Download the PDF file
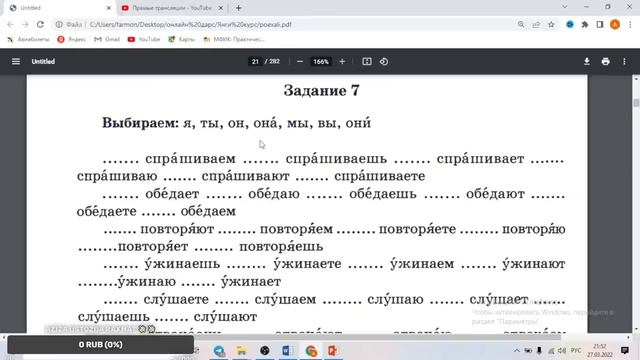 587,61
